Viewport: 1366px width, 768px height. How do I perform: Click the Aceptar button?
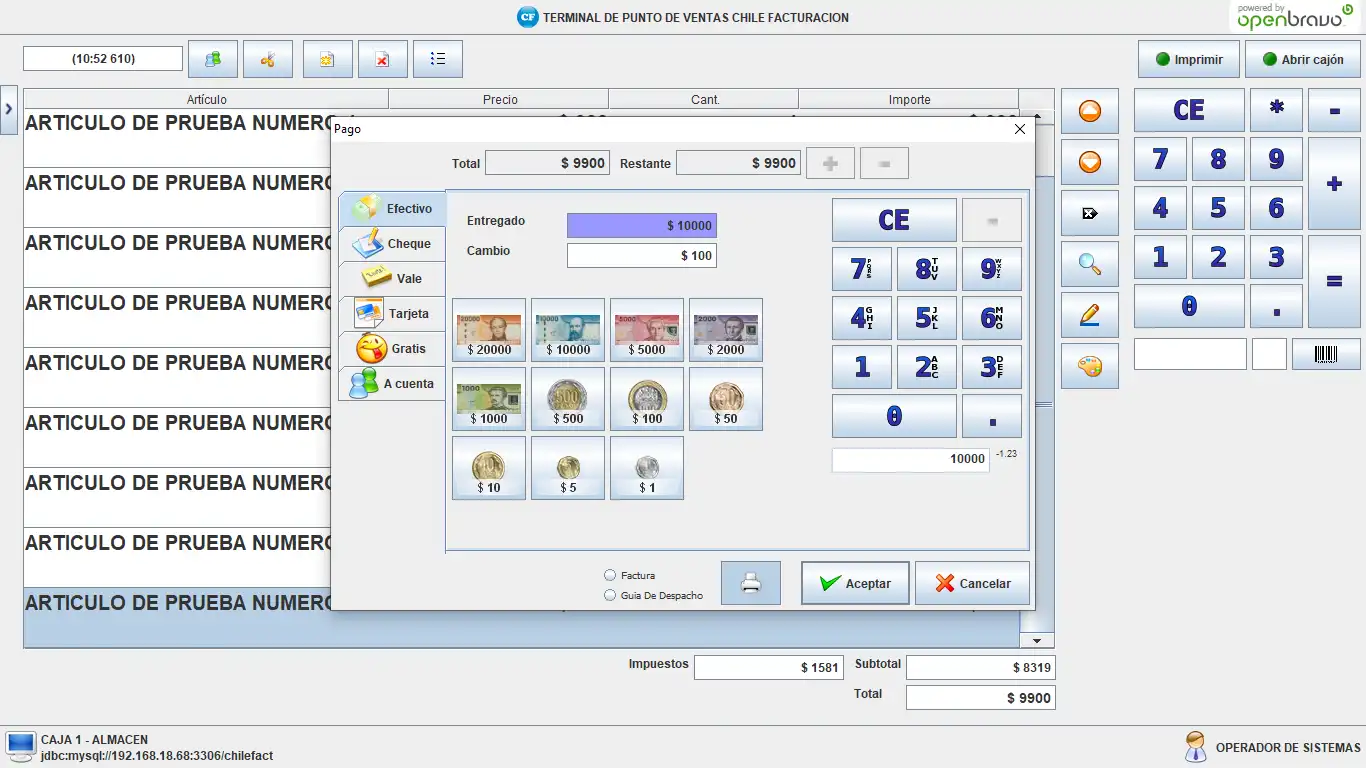click(855, 583)
